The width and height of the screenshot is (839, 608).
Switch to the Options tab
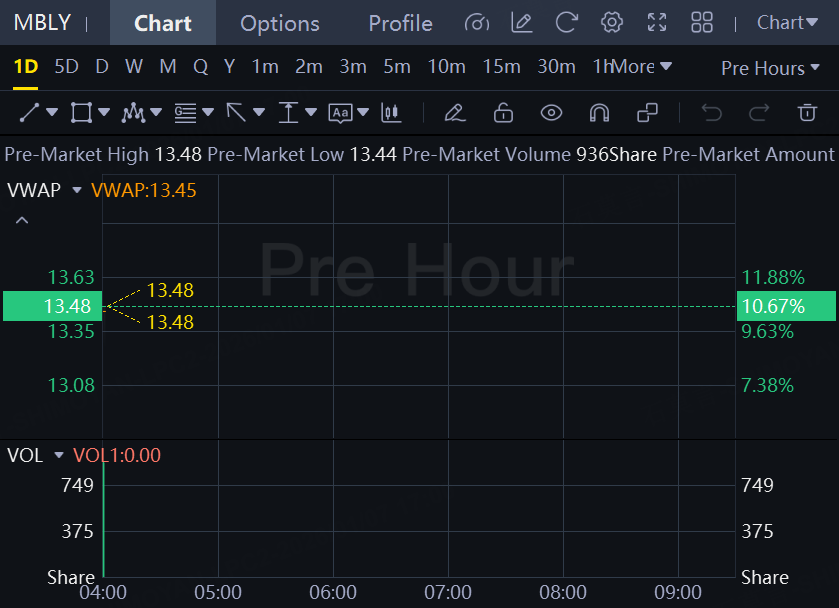click(x=280, y=24)
